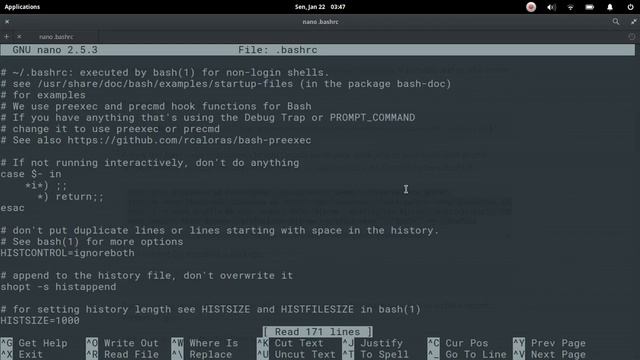Open the date and time indicator

[x=320, y=7]
